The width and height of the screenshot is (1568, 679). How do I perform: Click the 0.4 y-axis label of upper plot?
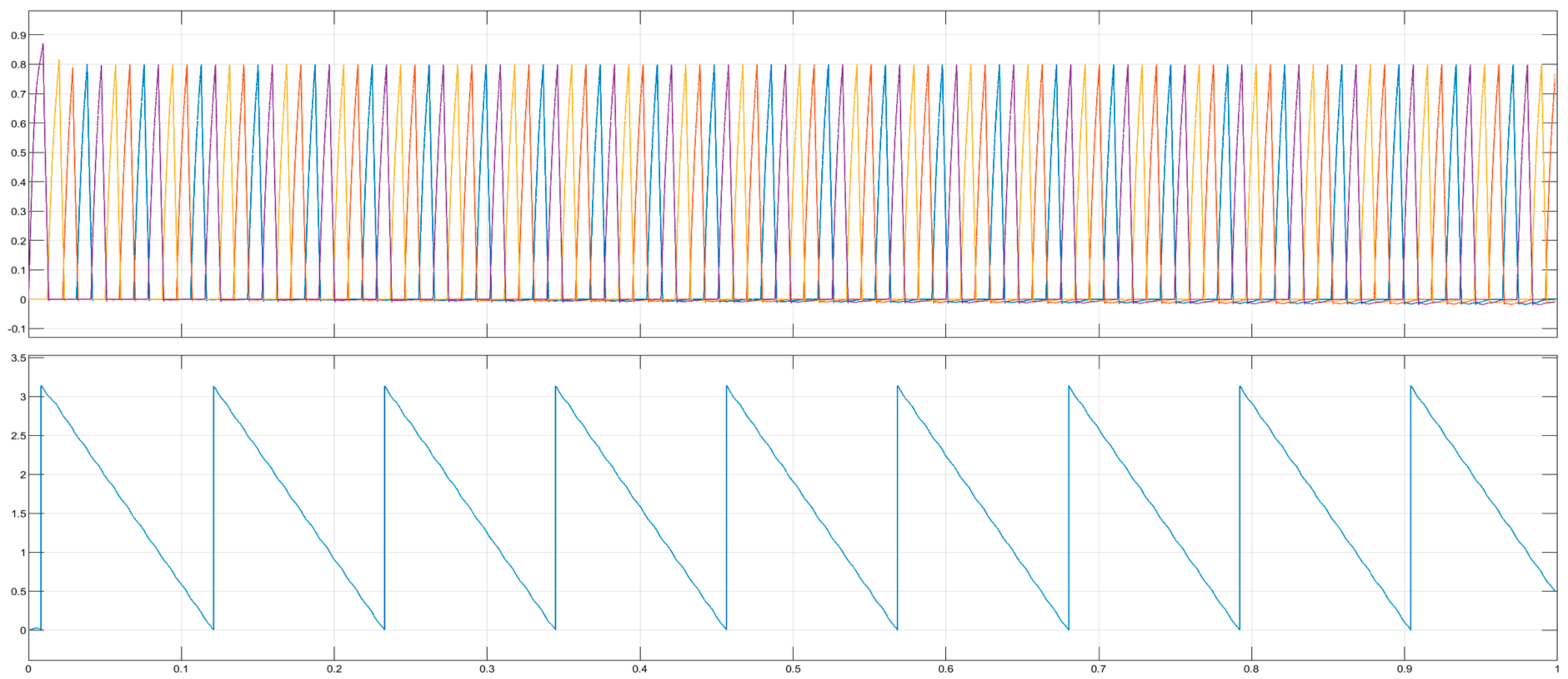(x=19, y=182)
